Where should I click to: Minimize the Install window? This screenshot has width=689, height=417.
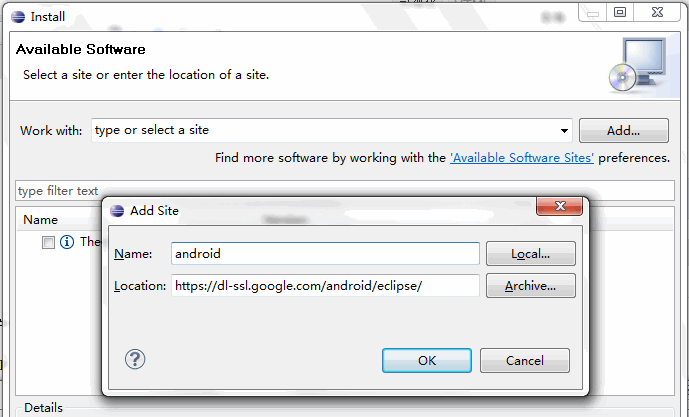(593, 13)
